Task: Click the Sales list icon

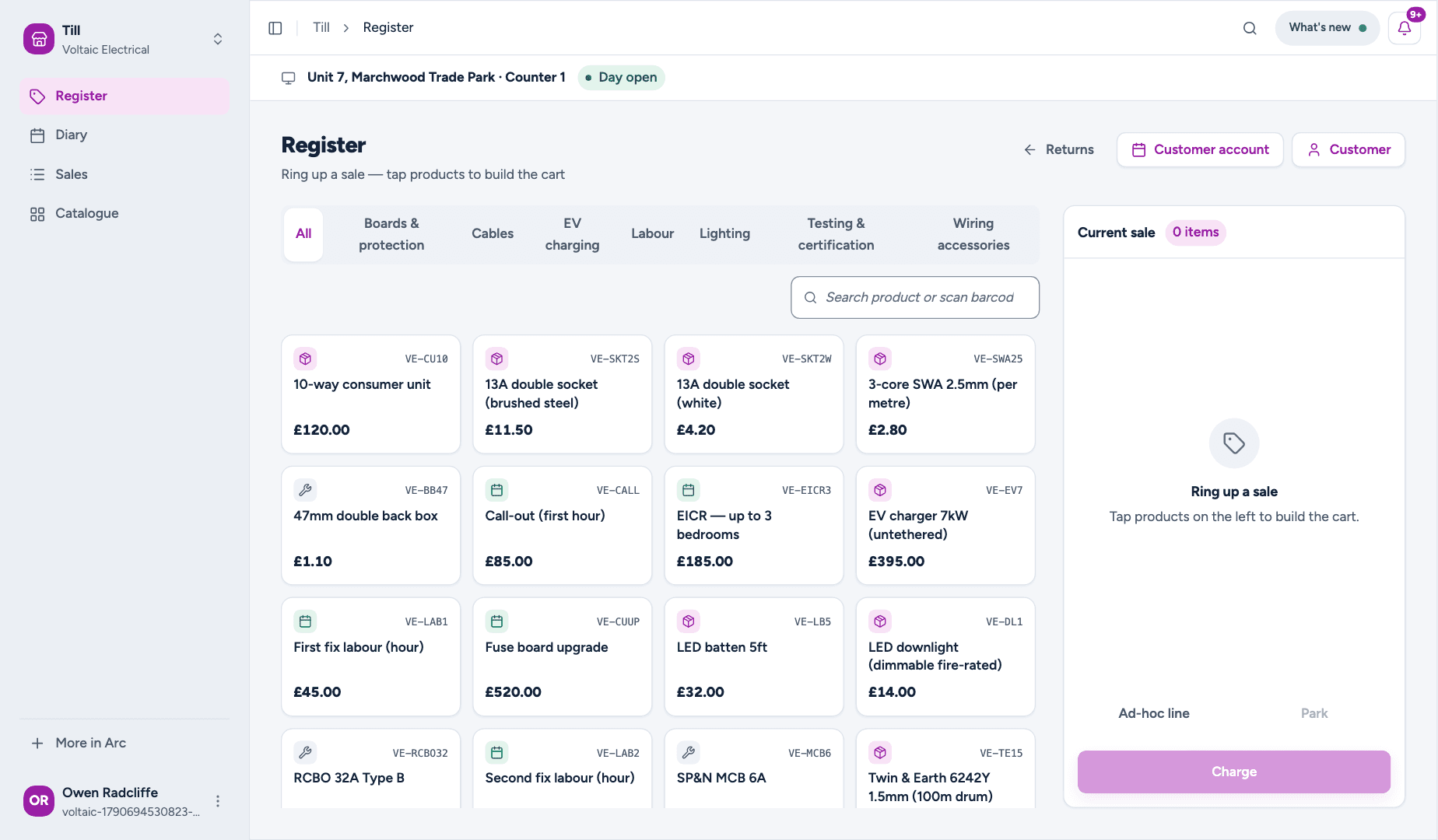Action: click(37, 174)
